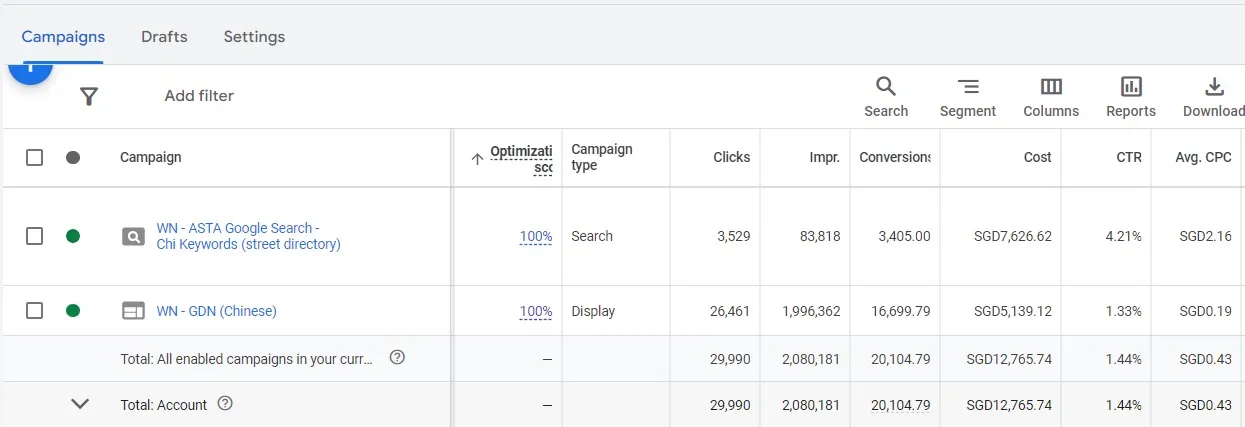This screenshot has height=427, width=1245.
Task: Expand the Total: Account row chevron
Action: 80,404
